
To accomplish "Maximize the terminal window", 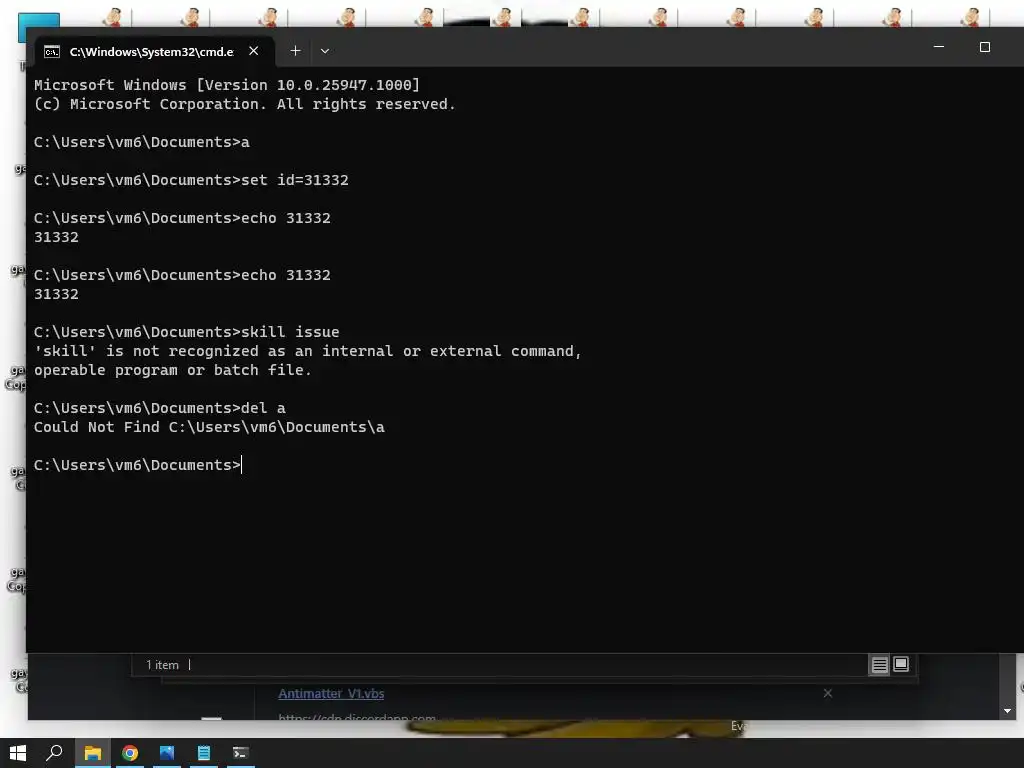I will (985, 47).
